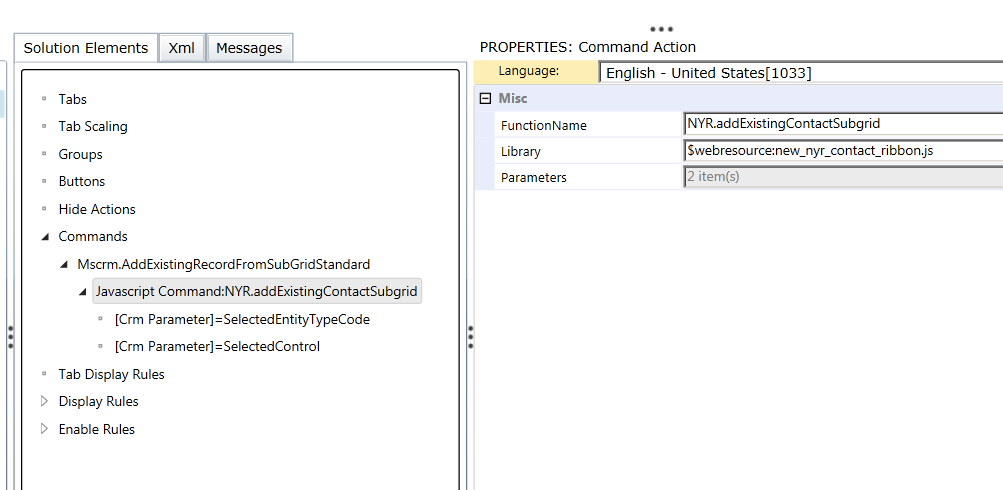Select the SelectedControl Crm Parameter

217,347
